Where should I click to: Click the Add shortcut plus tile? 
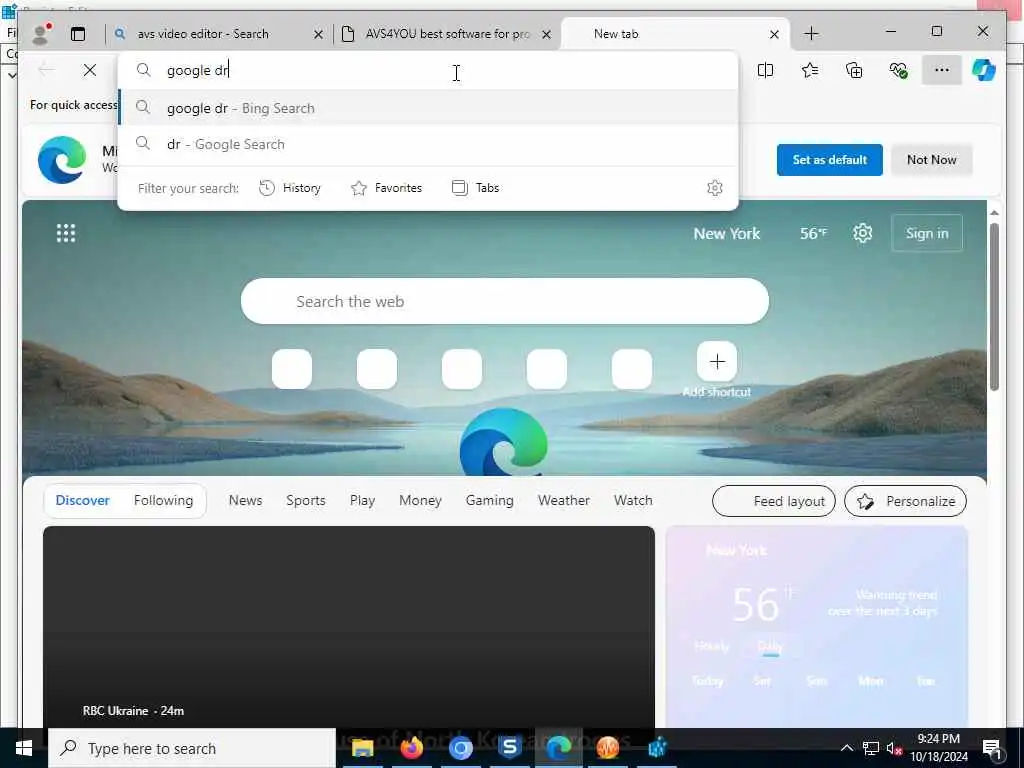[x=717, y=361]
